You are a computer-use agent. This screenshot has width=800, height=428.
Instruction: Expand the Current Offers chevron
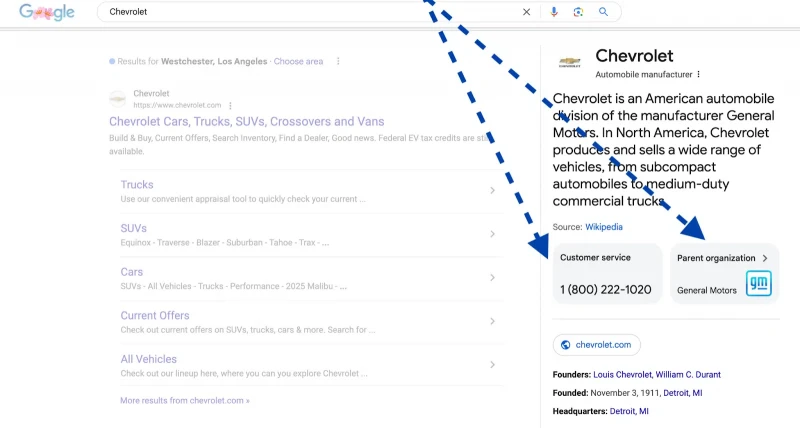492,321
